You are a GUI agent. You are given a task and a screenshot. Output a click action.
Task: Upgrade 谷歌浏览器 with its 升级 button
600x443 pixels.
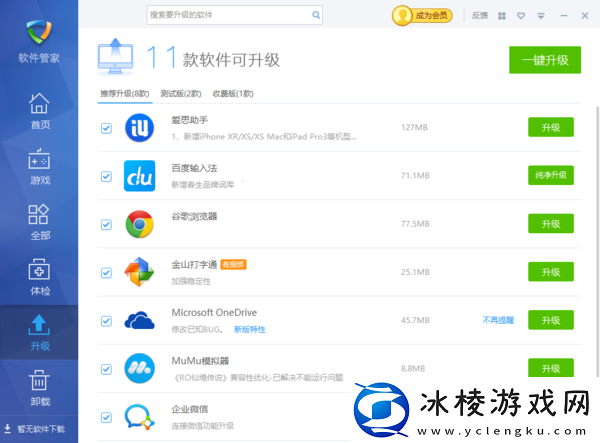click(x=551, y=223)
